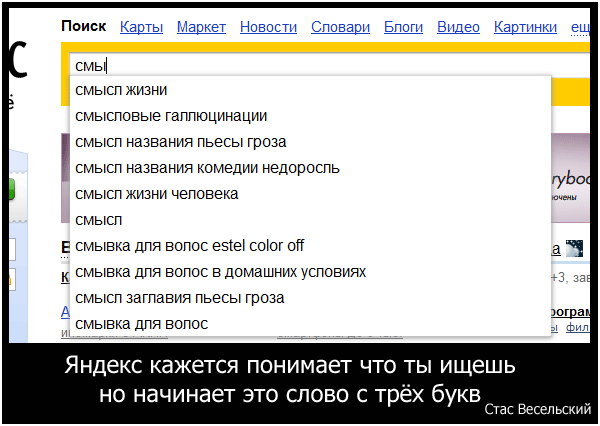The height and width of the screenshot is (426, 600).
Task: Open the Блоги link
Action: 403,27
